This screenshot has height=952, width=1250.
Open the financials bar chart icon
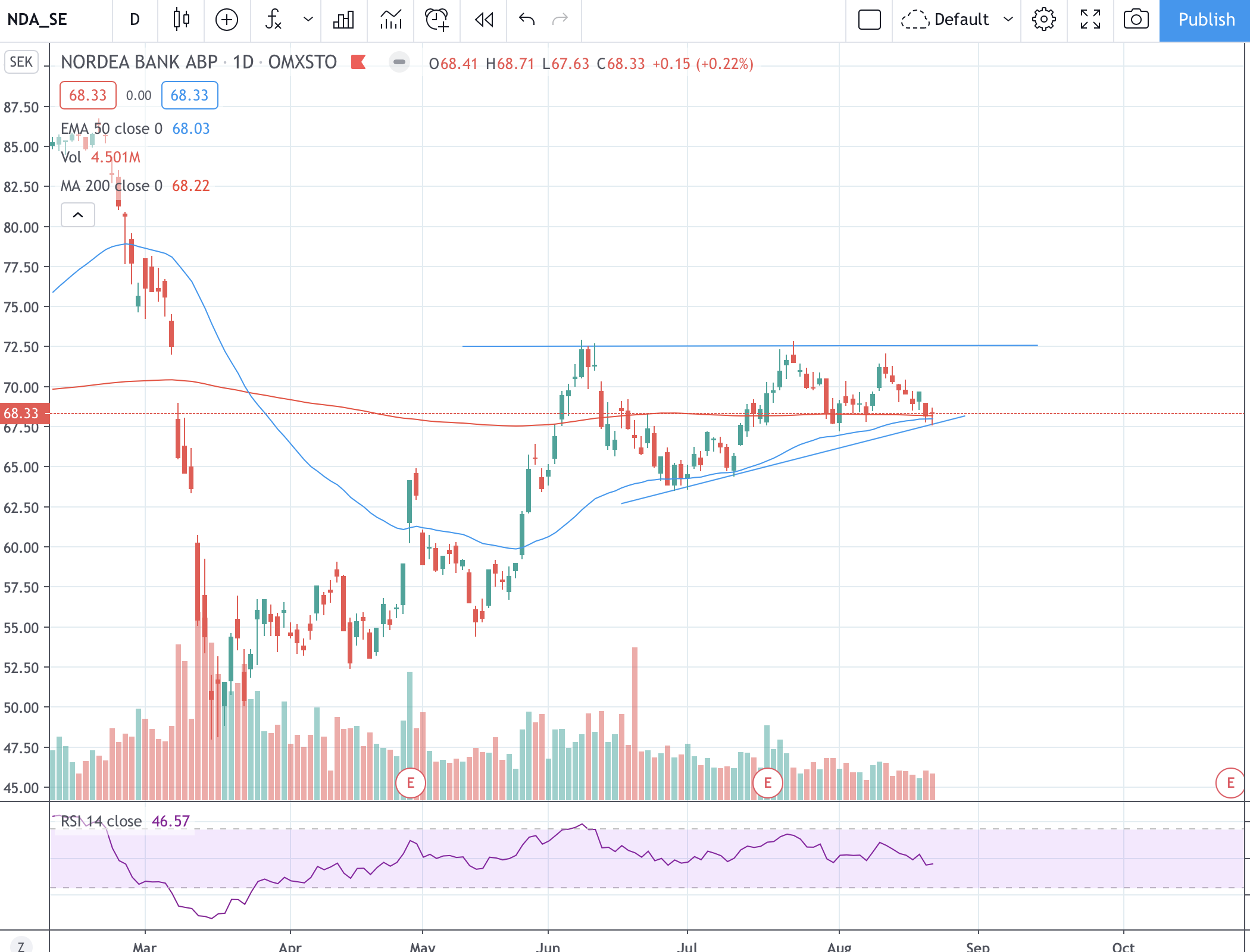pos(343,20)
